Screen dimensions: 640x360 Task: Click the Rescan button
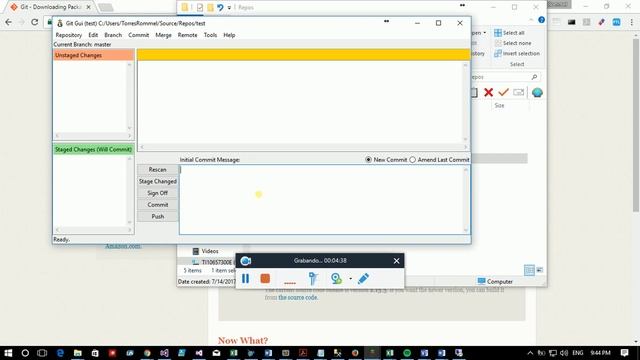tap(158, 169)
